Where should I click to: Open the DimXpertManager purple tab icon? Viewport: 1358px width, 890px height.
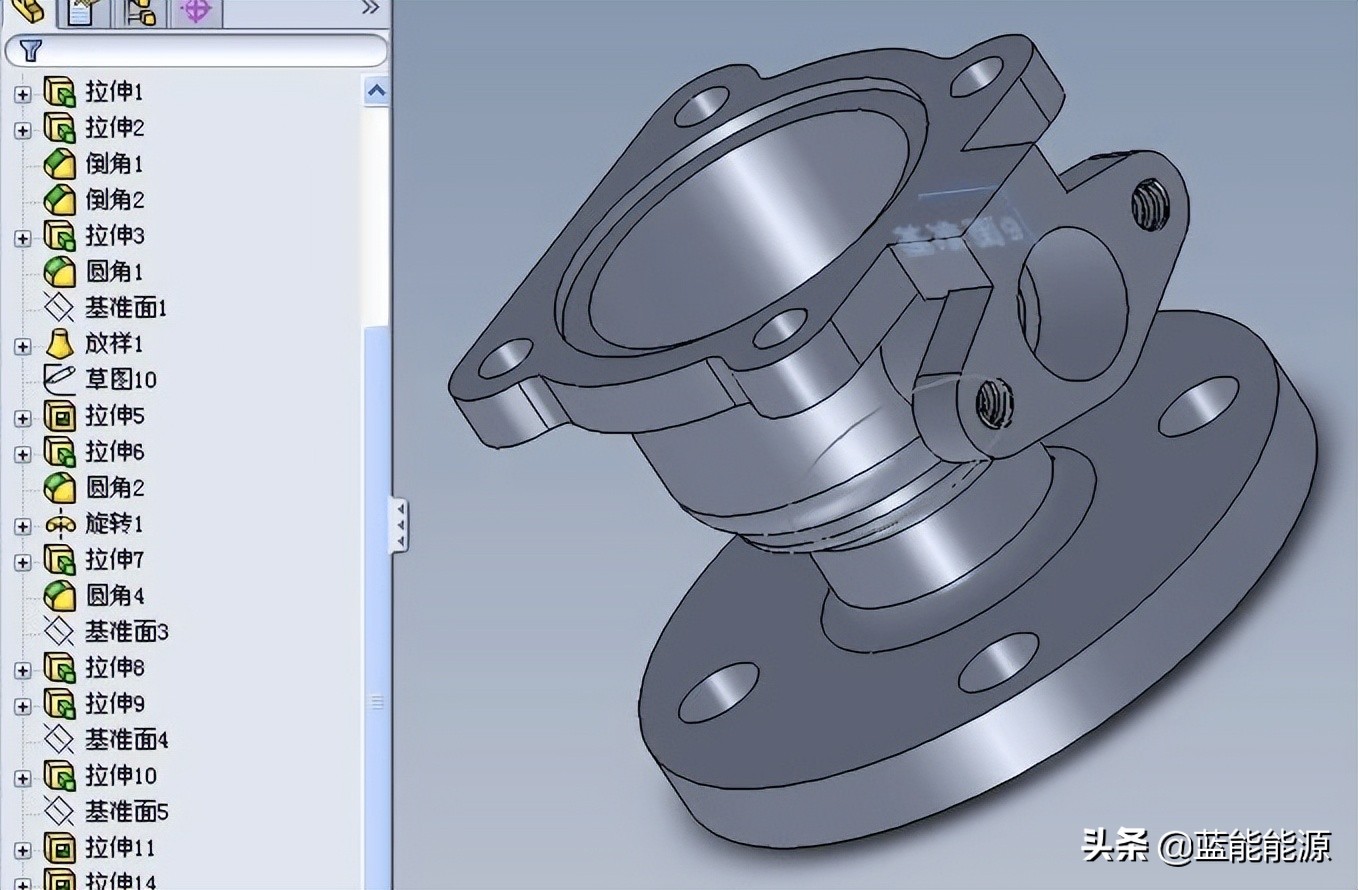(x=197, y=10)
